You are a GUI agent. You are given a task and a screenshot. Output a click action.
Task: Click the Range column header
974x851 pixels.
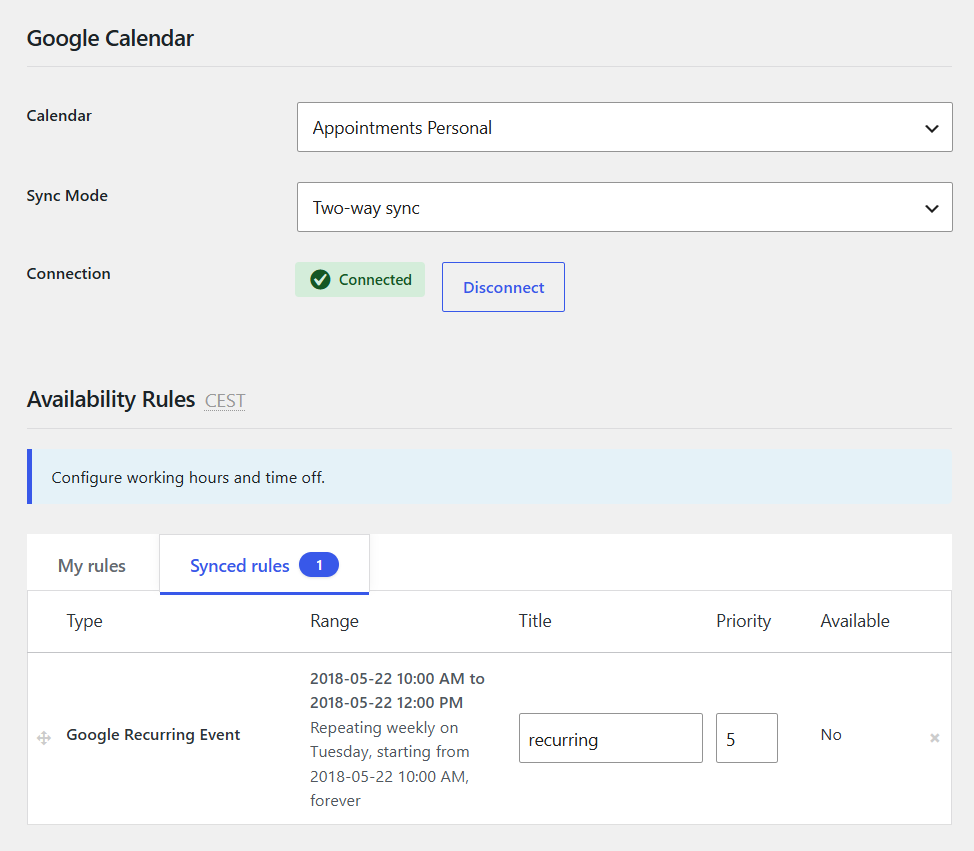[x=334, y=621]
